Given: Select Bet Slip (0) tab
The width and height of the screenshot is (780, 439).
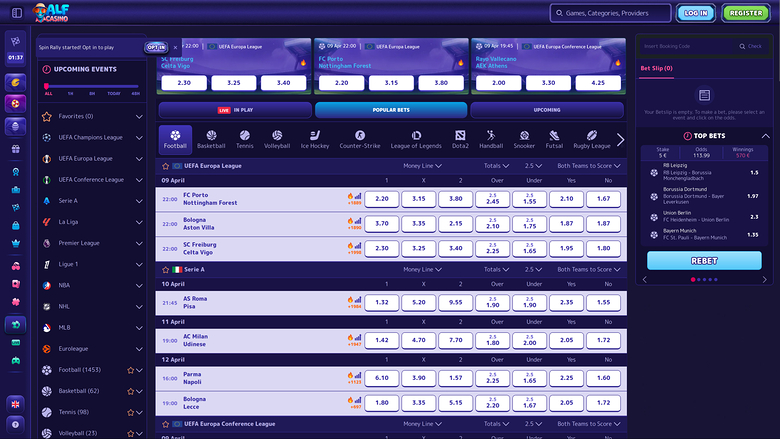Looking at the screenshot, I should pyautogui.click(x=656, y=68).
